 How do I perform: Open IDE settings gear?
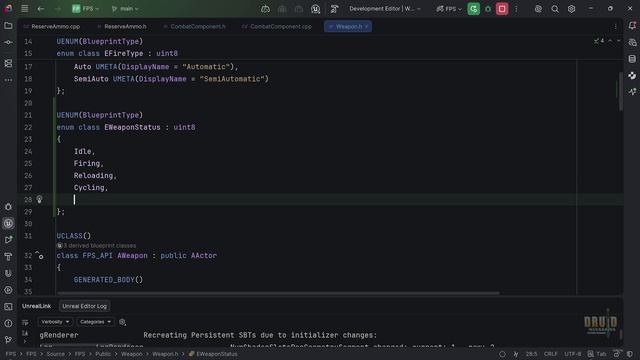(571, 9)
